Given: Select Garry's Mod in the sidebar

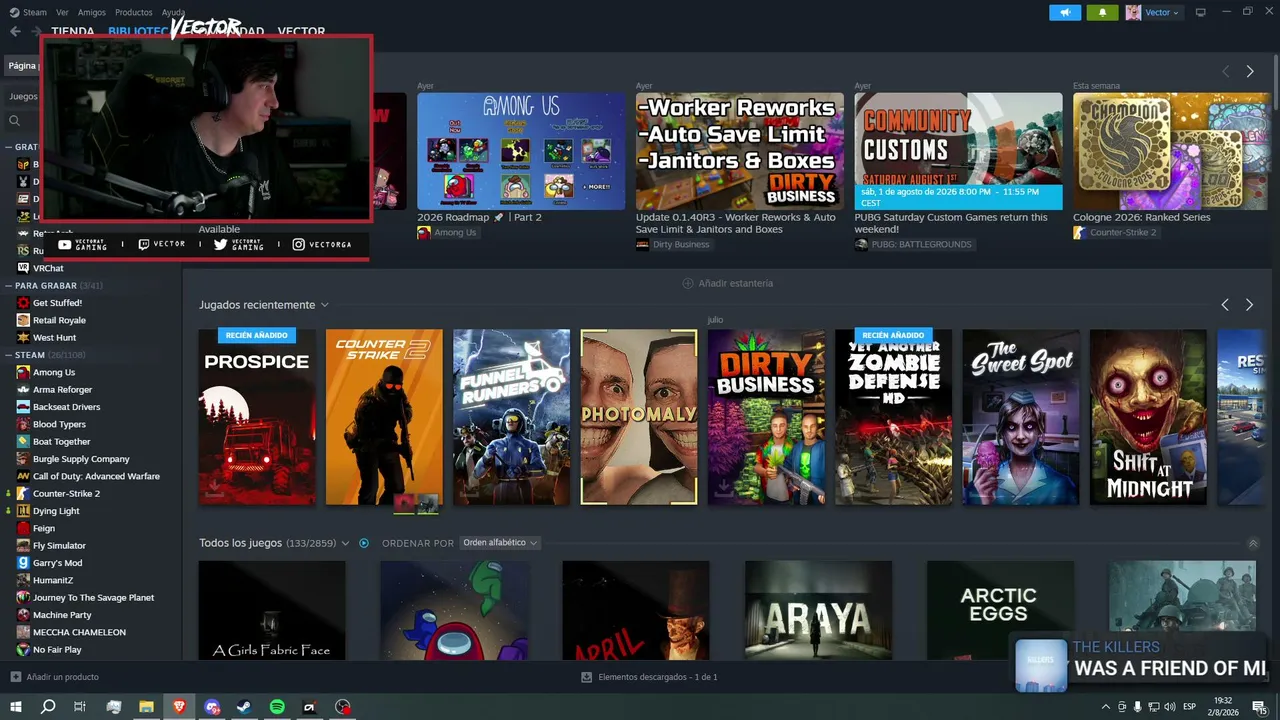Looking at the screenshot, I should click(57, 563).
